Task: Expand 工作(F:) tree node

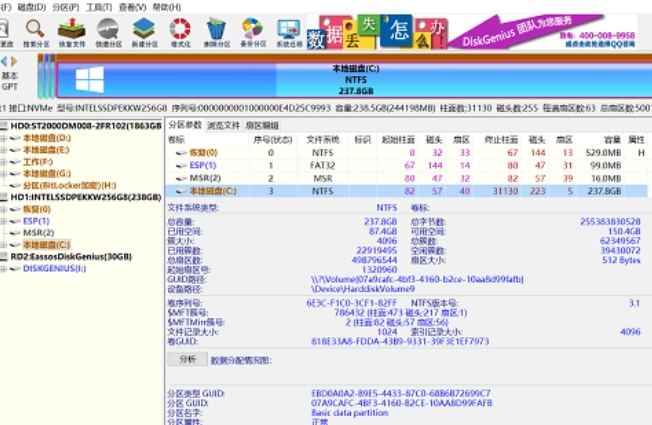Action: (x=3, y=162)
